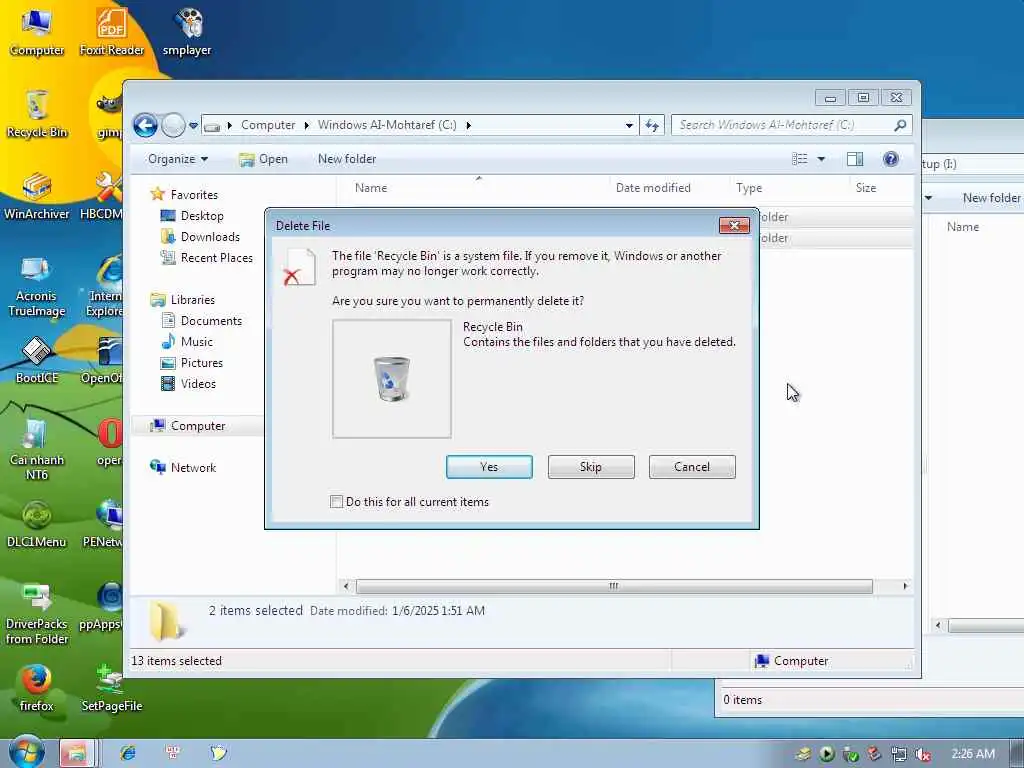
Task: Click Skip in the Delete File dialog
Action: 590,467
